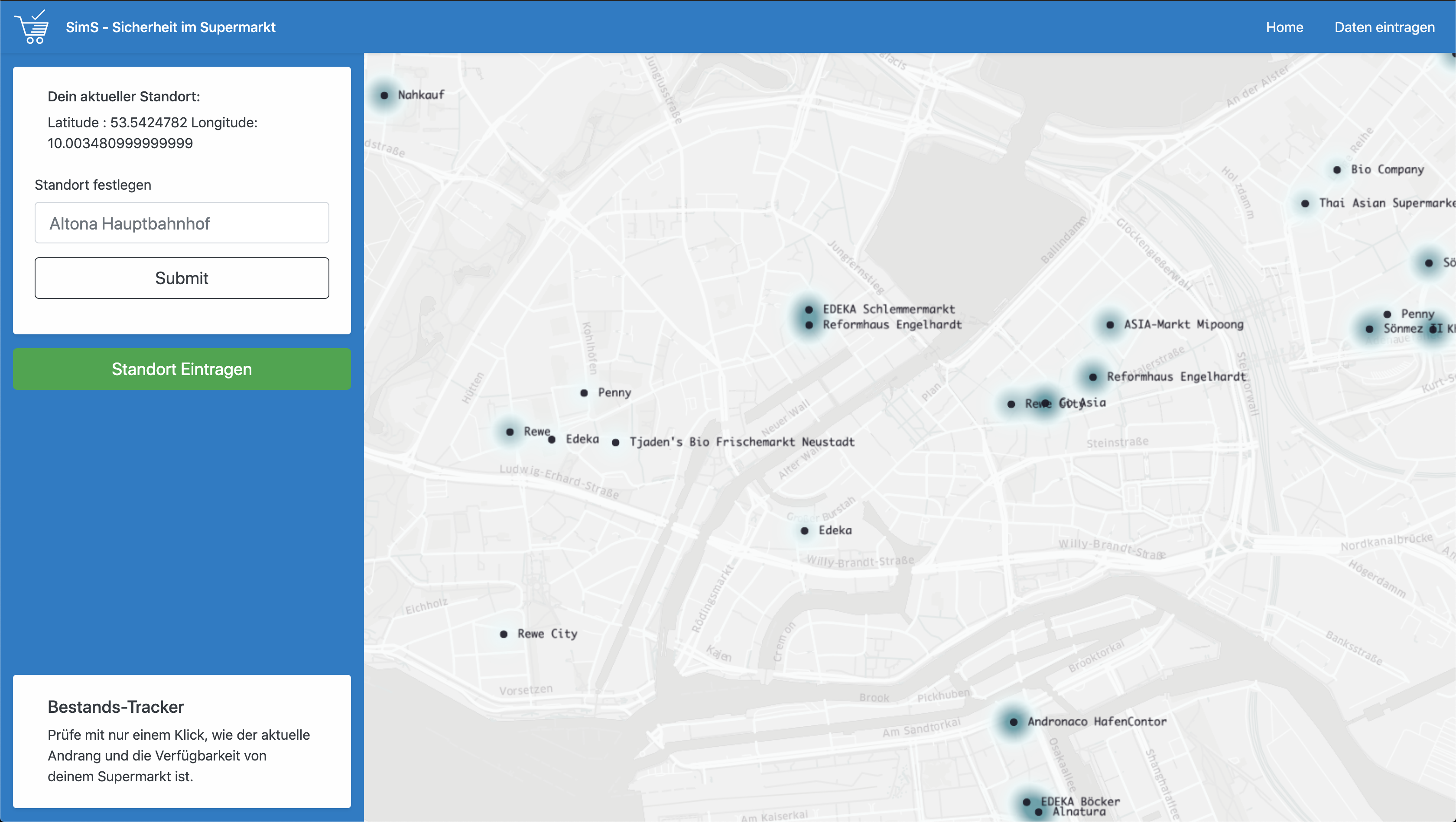Click the SimS shopping cart logo

(32, 26)
